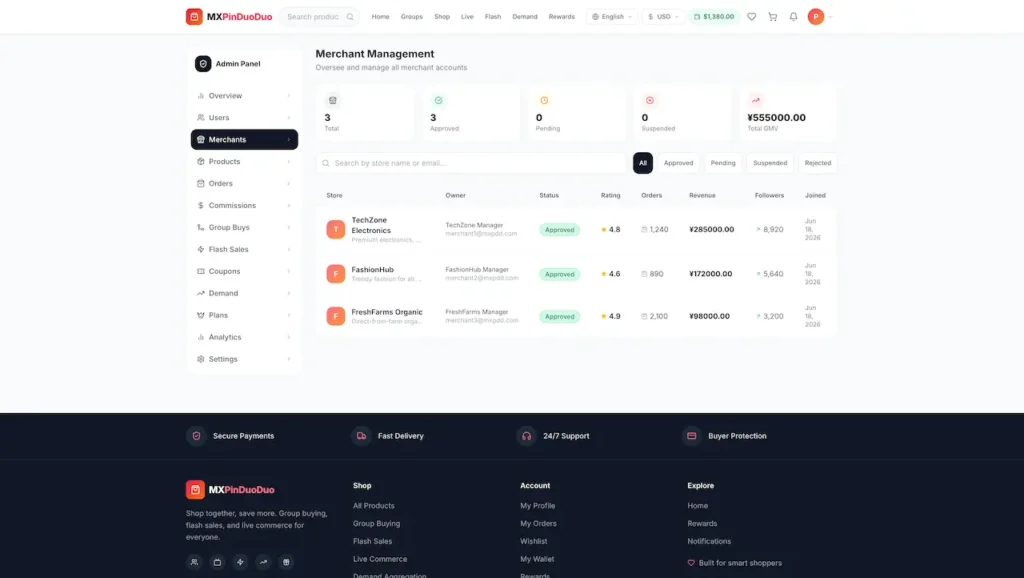Expand the profile avatar menu
Viewport: 1024px width, 578px height.
point(820,16)
